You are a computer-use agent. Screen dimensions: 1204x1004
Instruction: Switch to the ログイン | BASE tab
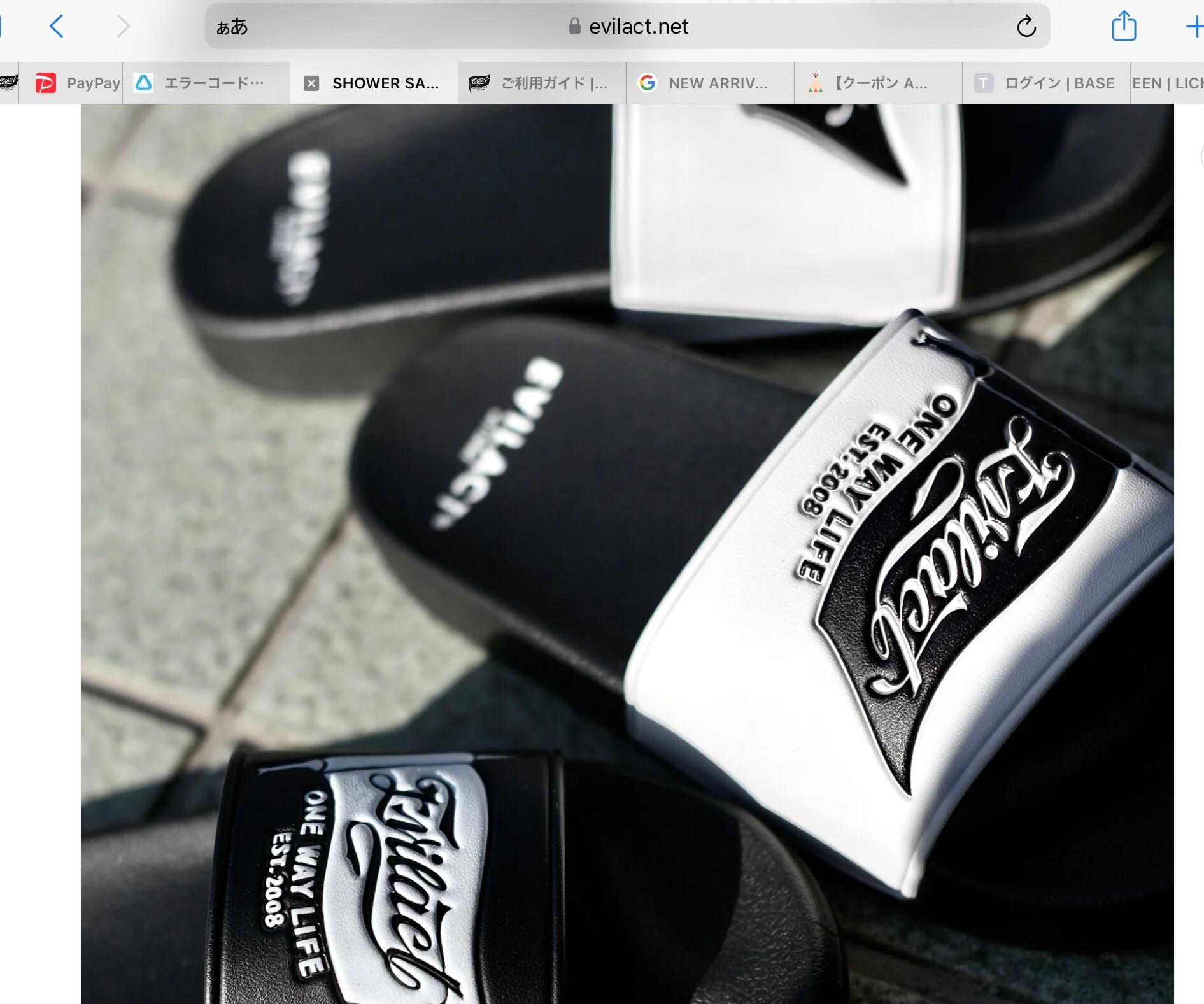tap(1047, 83)
